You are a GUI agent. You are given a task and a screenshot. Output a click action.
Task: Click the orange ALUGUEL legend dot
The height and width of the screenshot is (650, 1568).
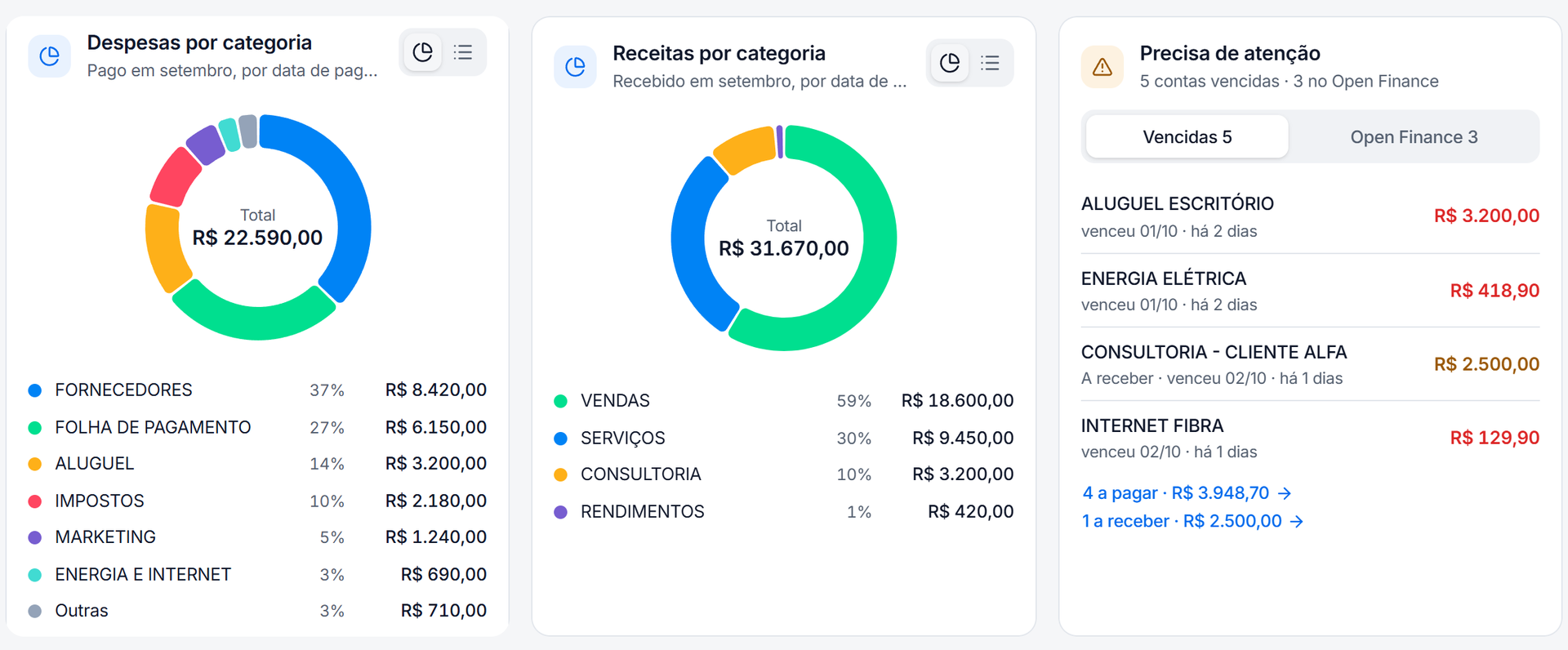pos(35,464)
